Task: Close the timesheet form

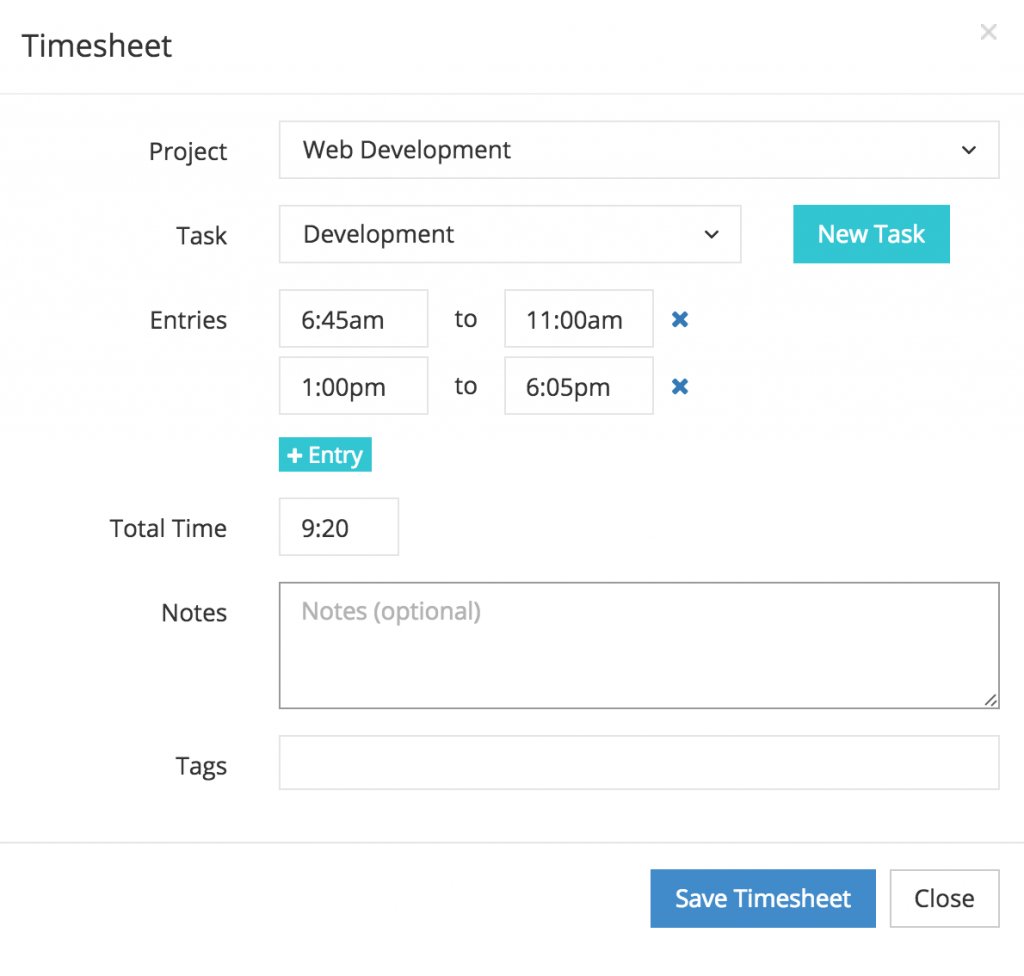Action: tap(944, 898)
